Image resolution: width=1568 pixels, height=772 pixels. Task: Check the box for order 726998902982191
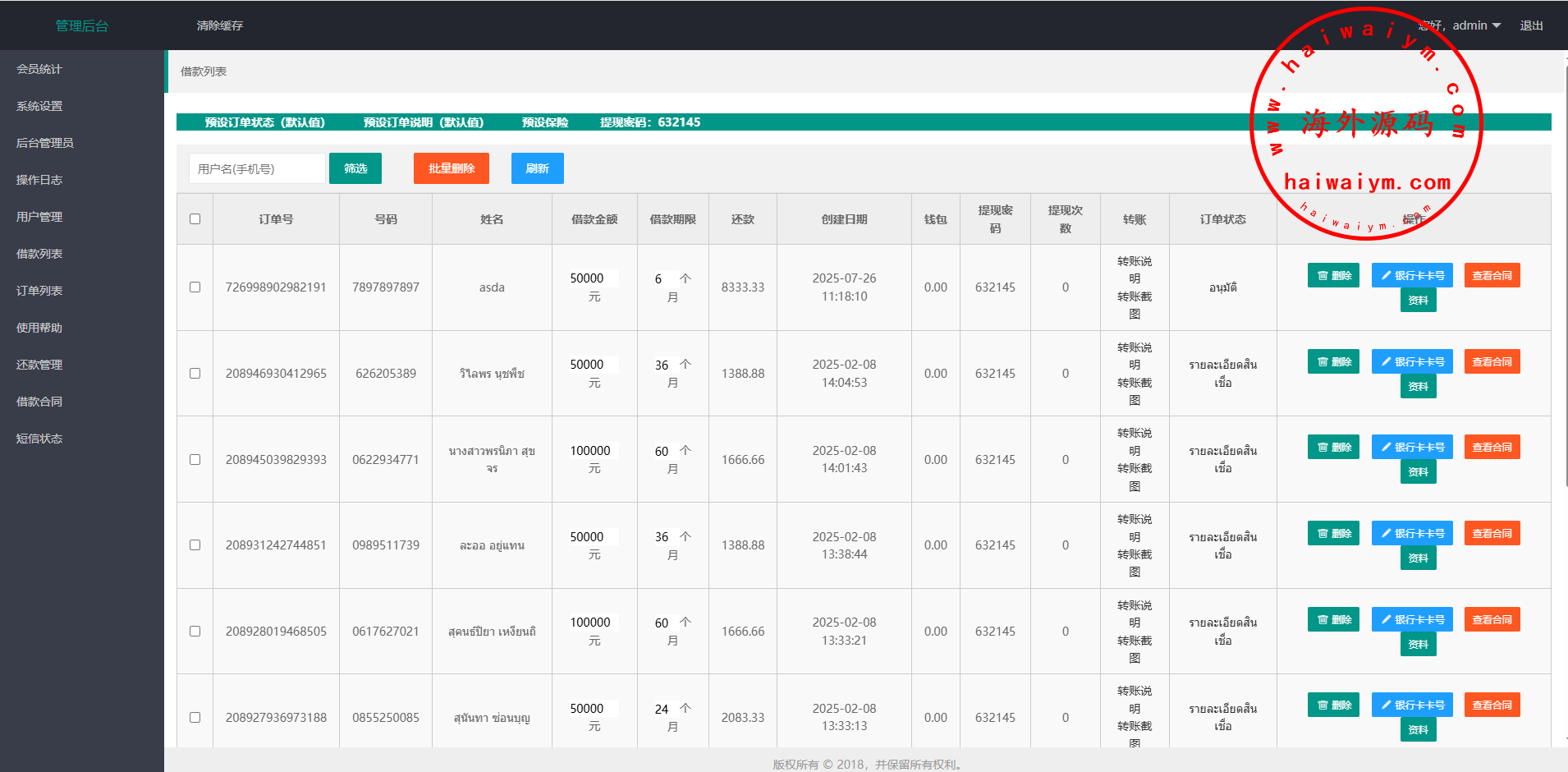click(x=195, y=287)
